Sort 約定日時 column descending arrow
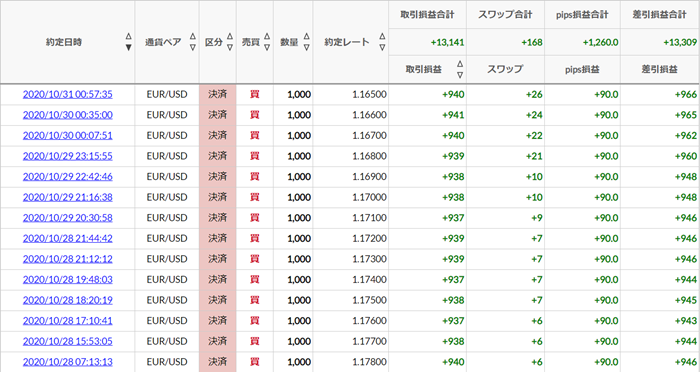 (129, 47)
